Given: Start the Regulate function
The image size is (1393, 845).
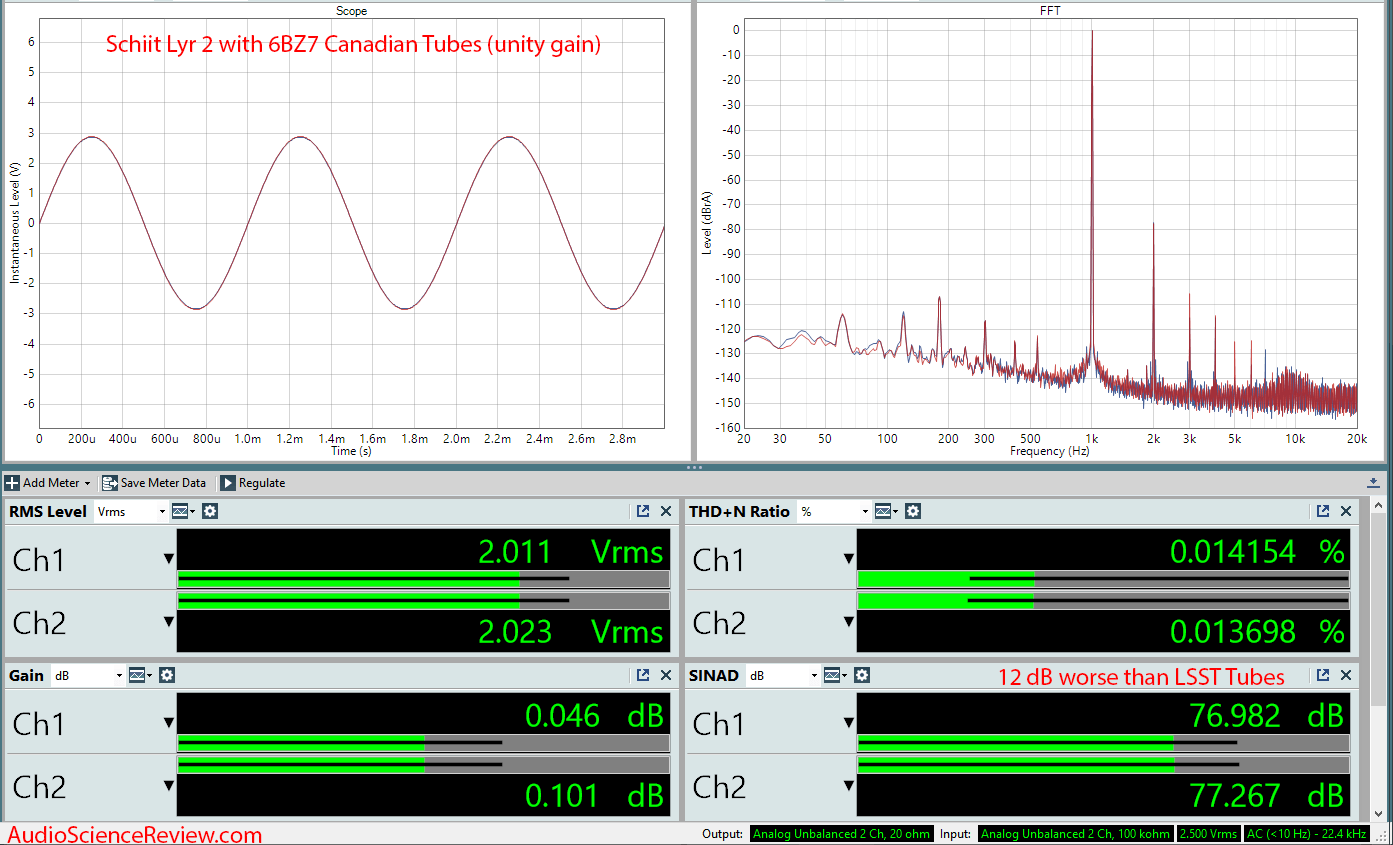Looking at the screenshot, I should coord(252,483).
